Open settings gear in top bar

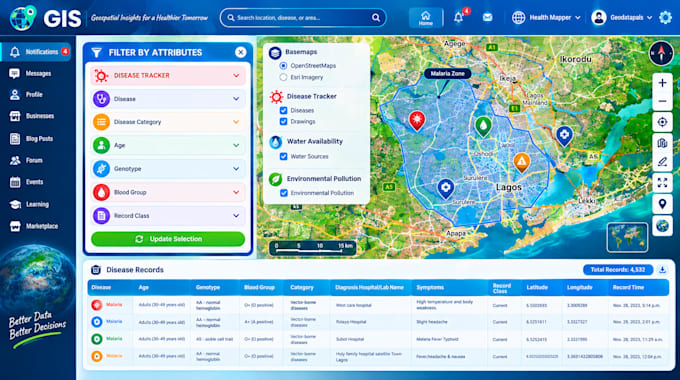pyautogui.click(x=665, y=18)
